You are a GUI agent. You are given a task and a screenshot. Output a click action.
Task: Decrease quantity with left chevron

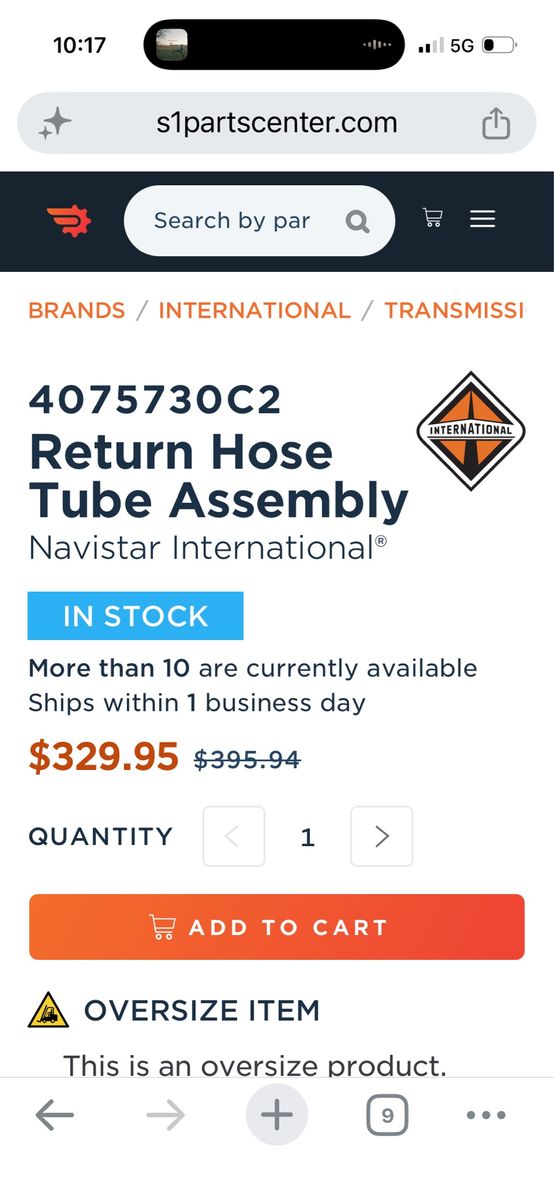pos(234,836)
